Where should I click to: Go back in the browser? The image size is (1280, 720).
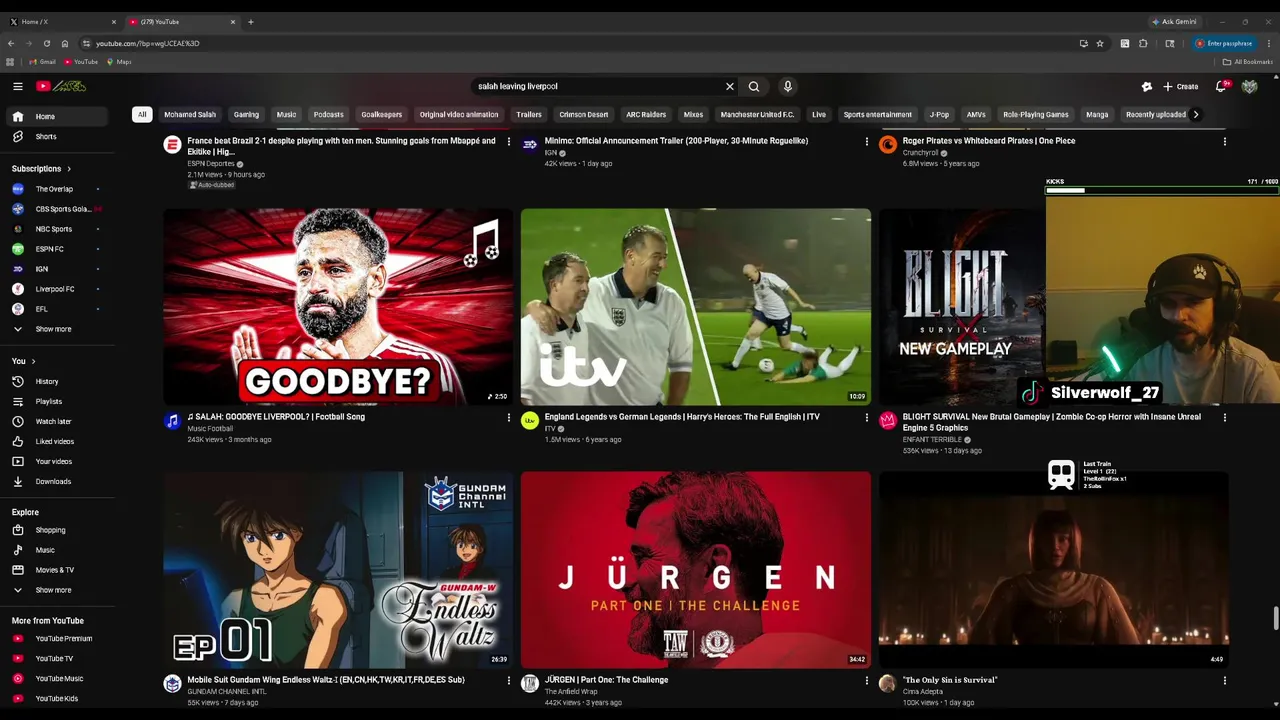point(11,43)
